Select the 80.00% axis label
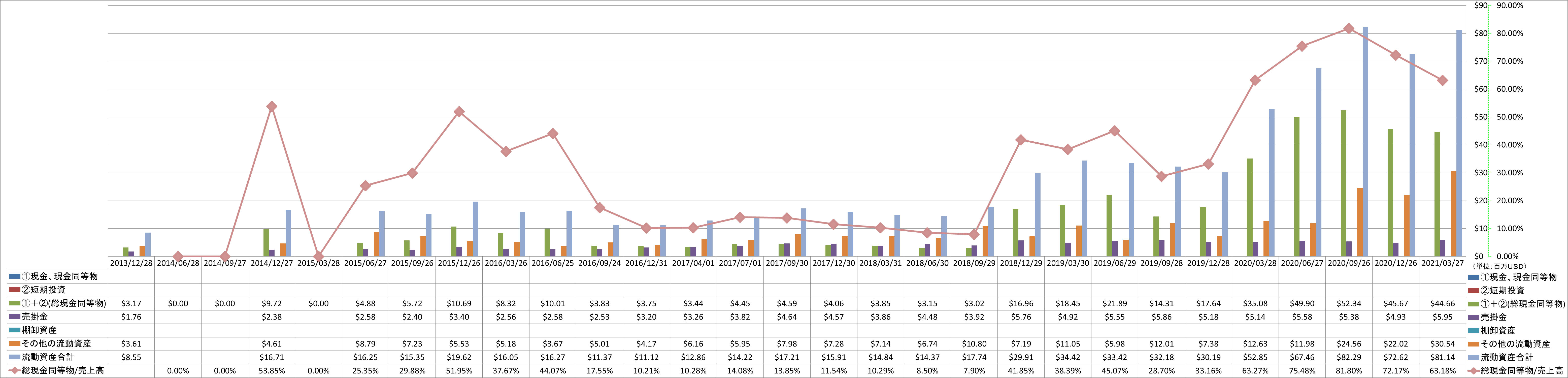This screenshot has height=378, width=1568. tap(1510, 34)
